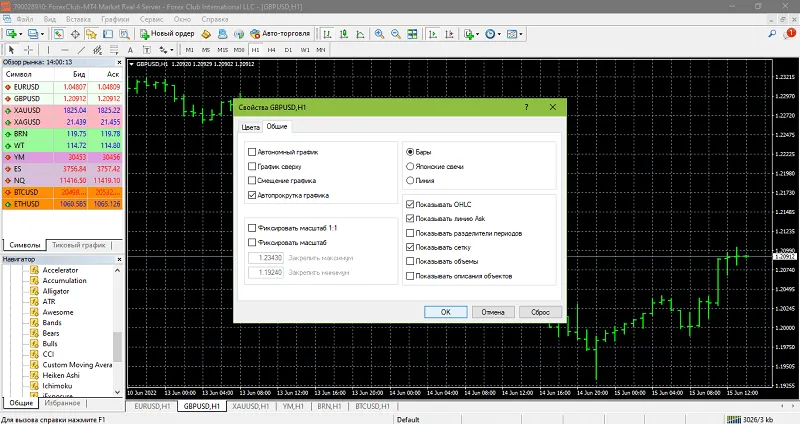
Task: Click the Отмена button
Action: (493, 312)
